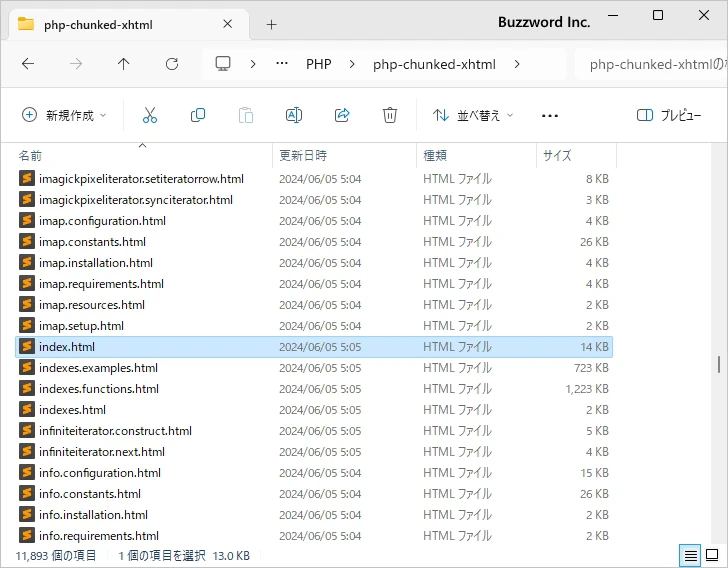Viewport: 728px width, 568px height.
Task: Add a new tab with plus button
Action: pos(272,25)
